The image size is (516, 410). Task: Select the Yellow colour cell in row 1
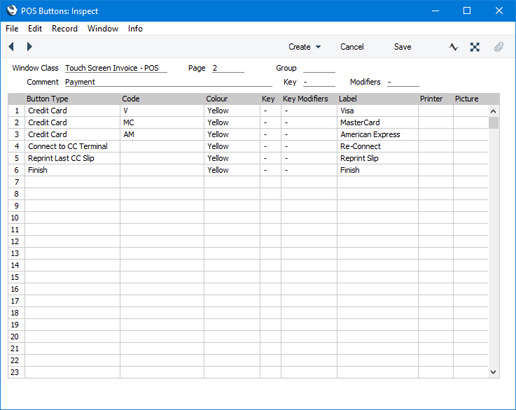click(x=232, y=111)
